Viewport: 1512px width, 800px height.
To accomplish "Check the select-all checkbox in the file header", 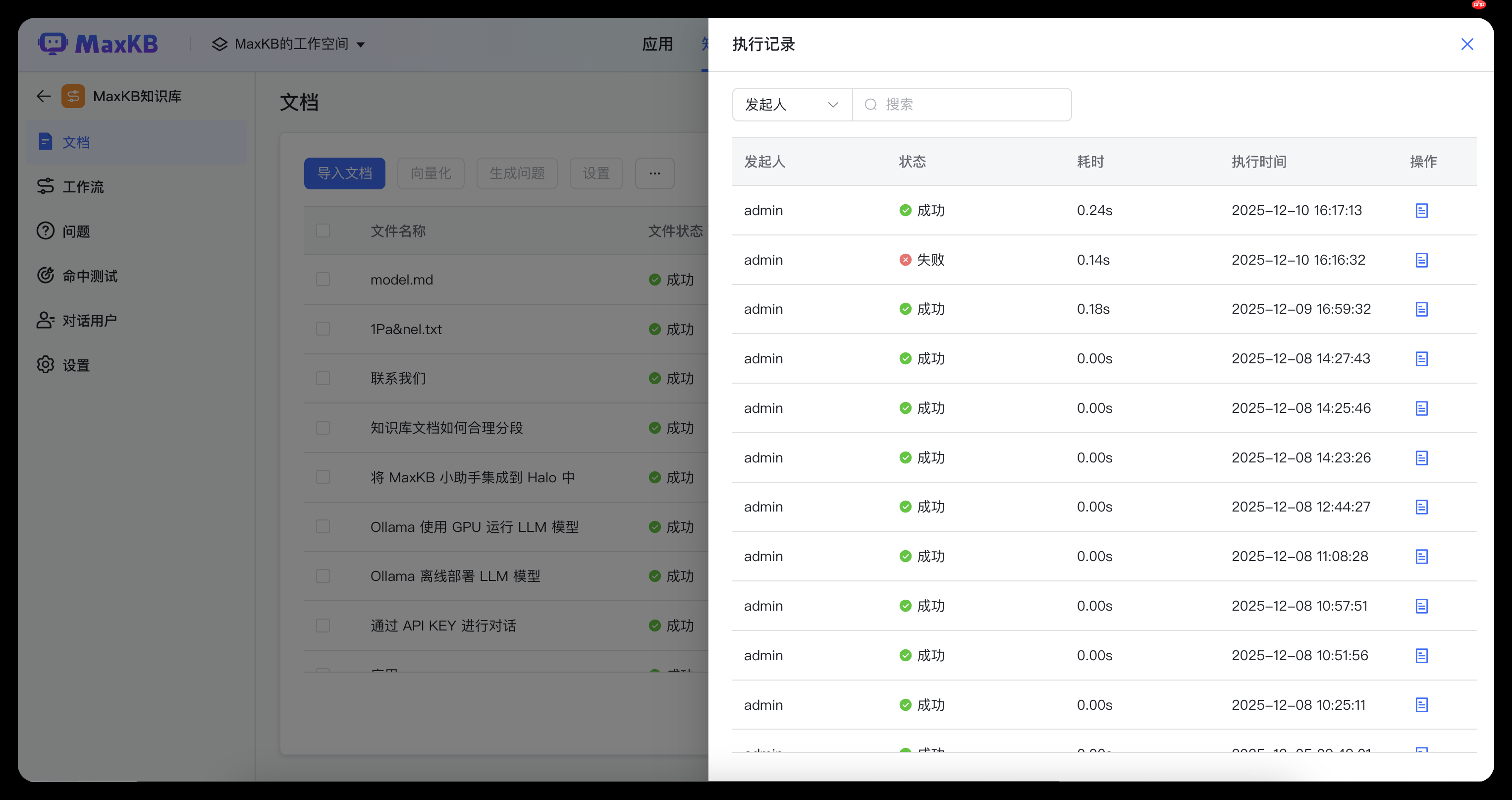I will (x=323, y=230).
